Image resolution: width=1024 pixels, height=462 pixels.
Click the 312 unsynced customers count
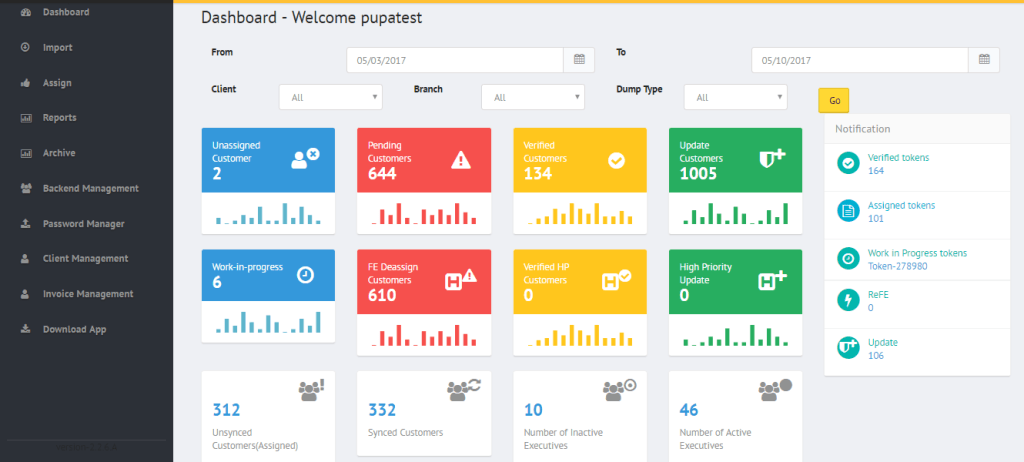point(227,410)
